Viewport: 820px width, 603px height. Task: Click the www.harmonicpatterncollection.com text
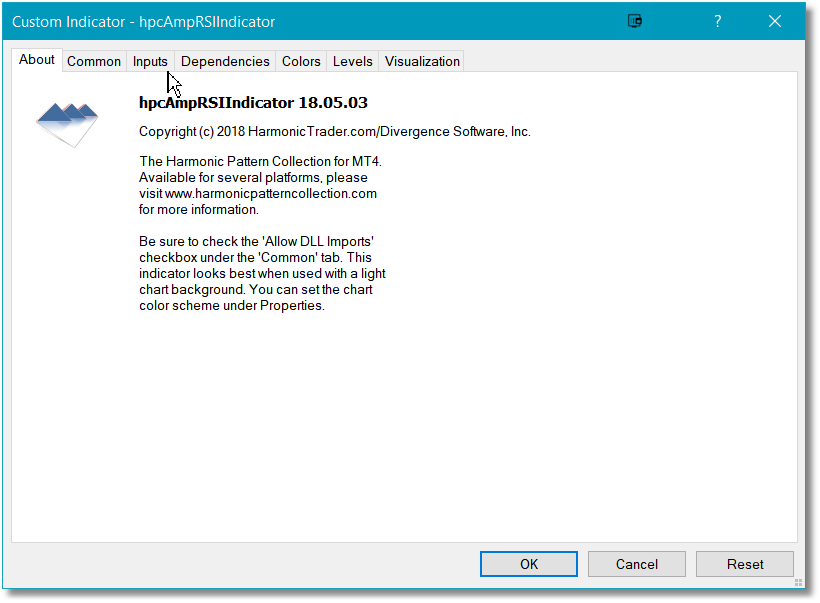click(271, 194)
